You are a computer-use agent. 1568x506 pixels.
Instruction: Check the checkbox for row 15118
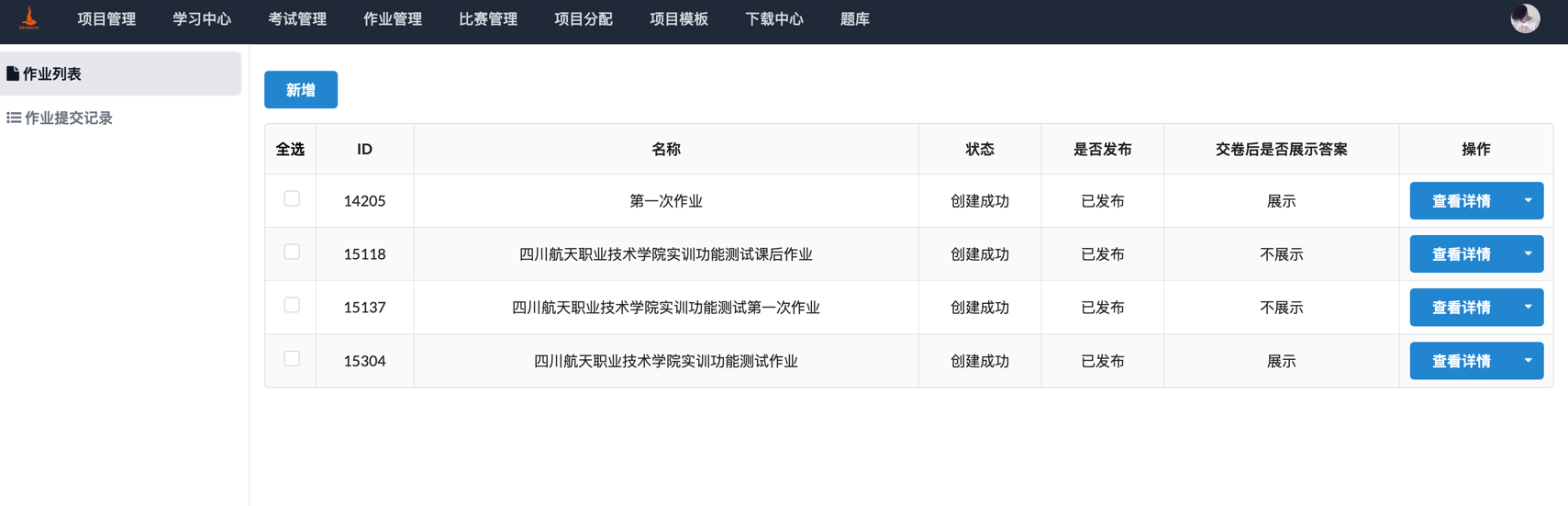tap(292, 252)
